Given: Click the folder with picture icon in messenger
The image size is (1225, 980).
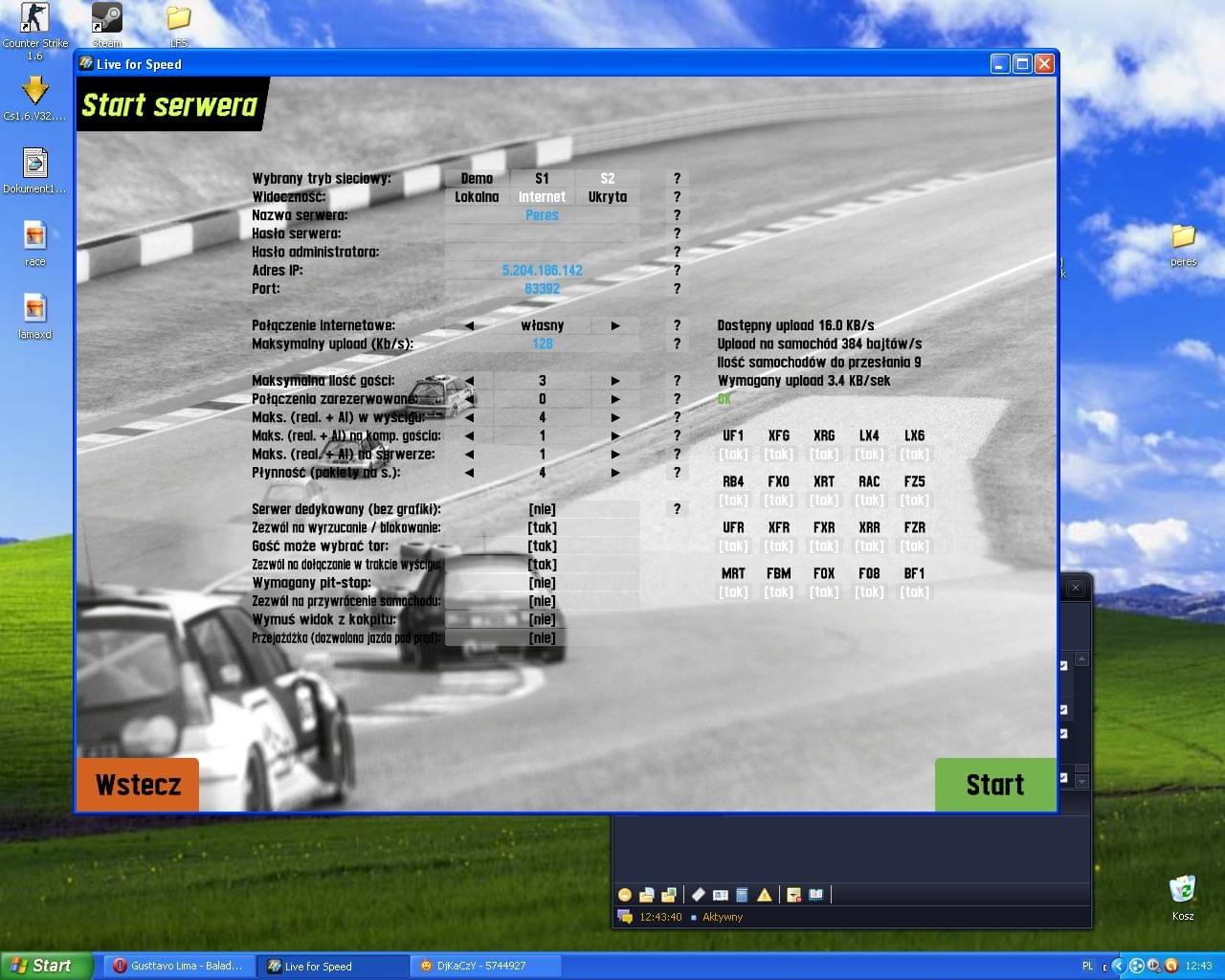Looking at the screenshot, I should point(669,895).
